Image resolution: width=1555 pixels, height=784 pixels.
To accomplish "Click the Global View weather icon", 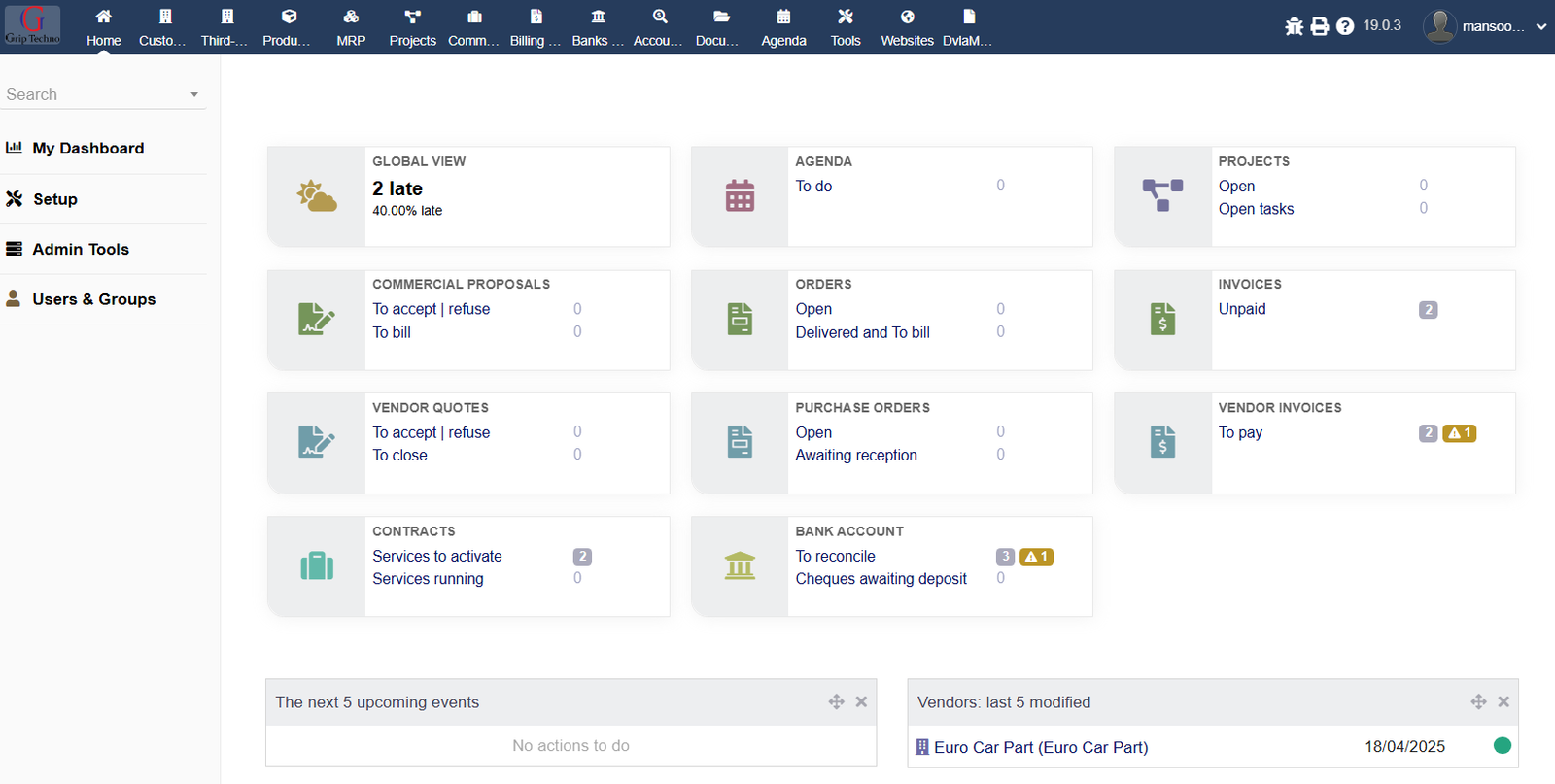I will point(316,196).
